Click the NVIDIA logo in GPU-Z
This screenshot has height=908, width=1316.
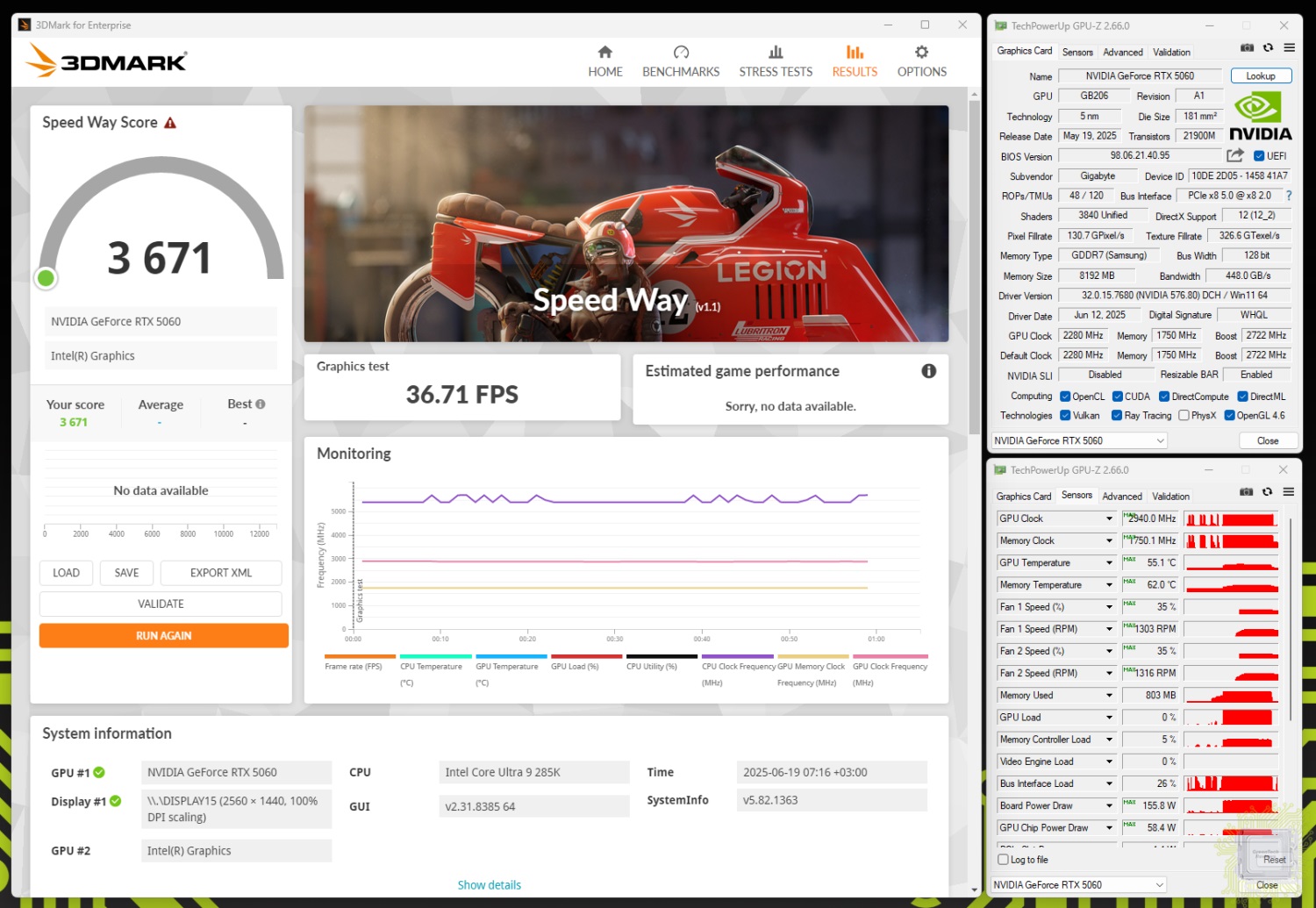(x=1260, y=117)
